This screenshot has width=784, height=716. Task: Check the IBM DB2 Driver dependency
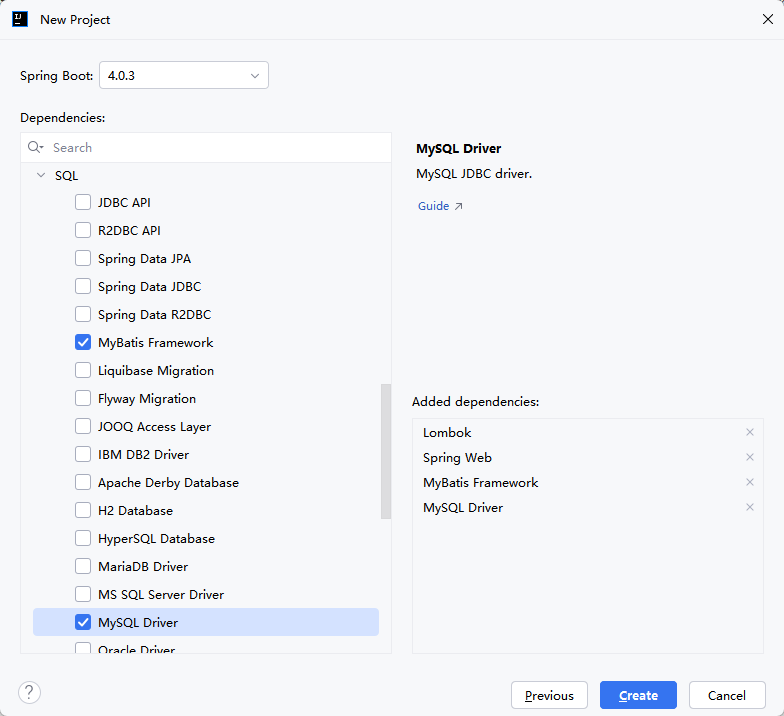(83, 454)
